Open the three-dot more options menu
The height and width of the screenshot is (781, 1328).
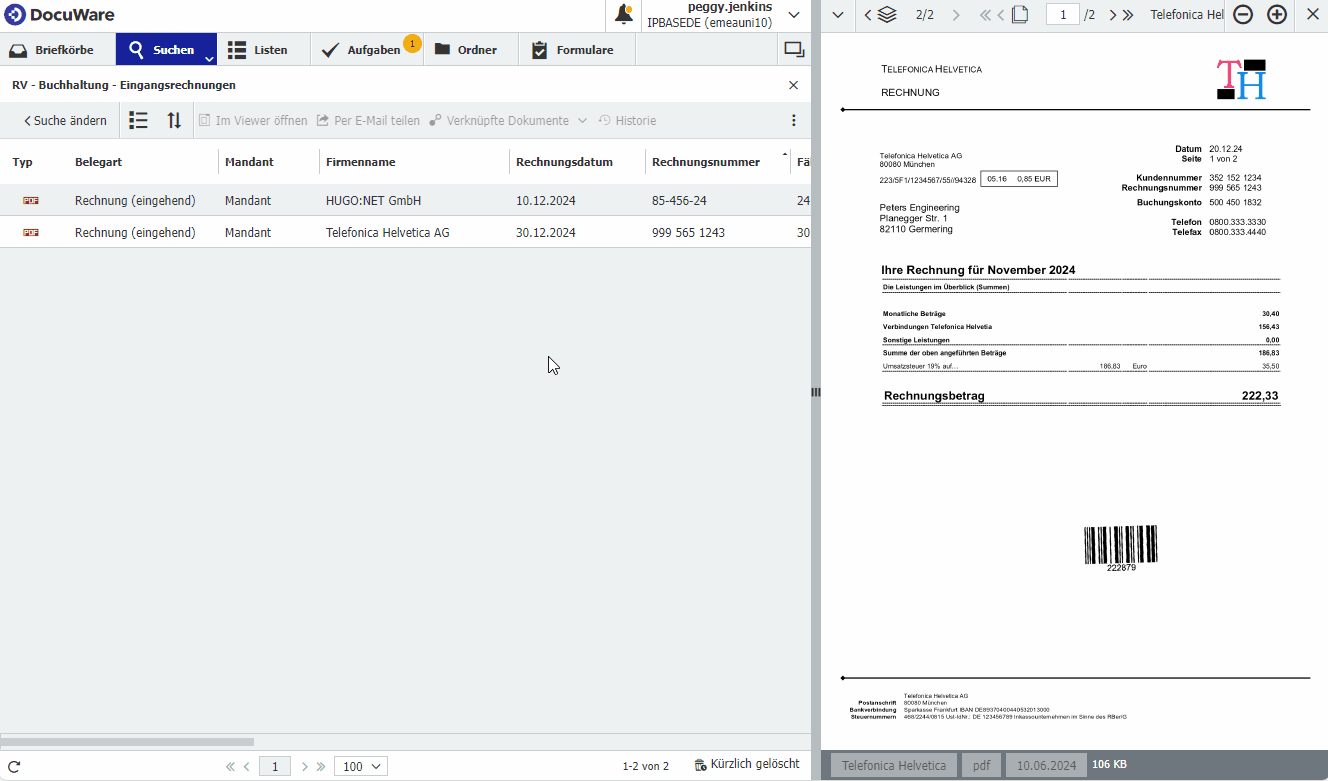tap(794, 121)
